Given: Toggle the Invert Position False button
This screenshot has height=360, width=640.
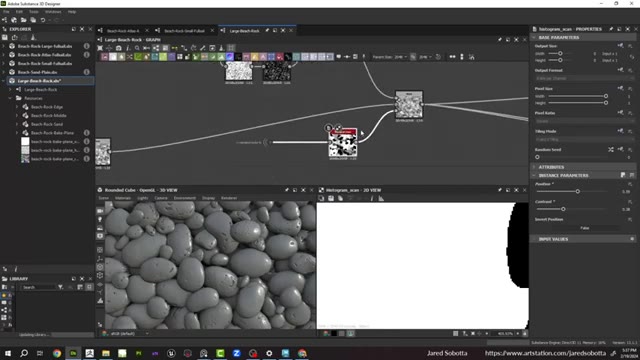Looking at the screenshot, I should pyautogui.click(x=584, y=228).
